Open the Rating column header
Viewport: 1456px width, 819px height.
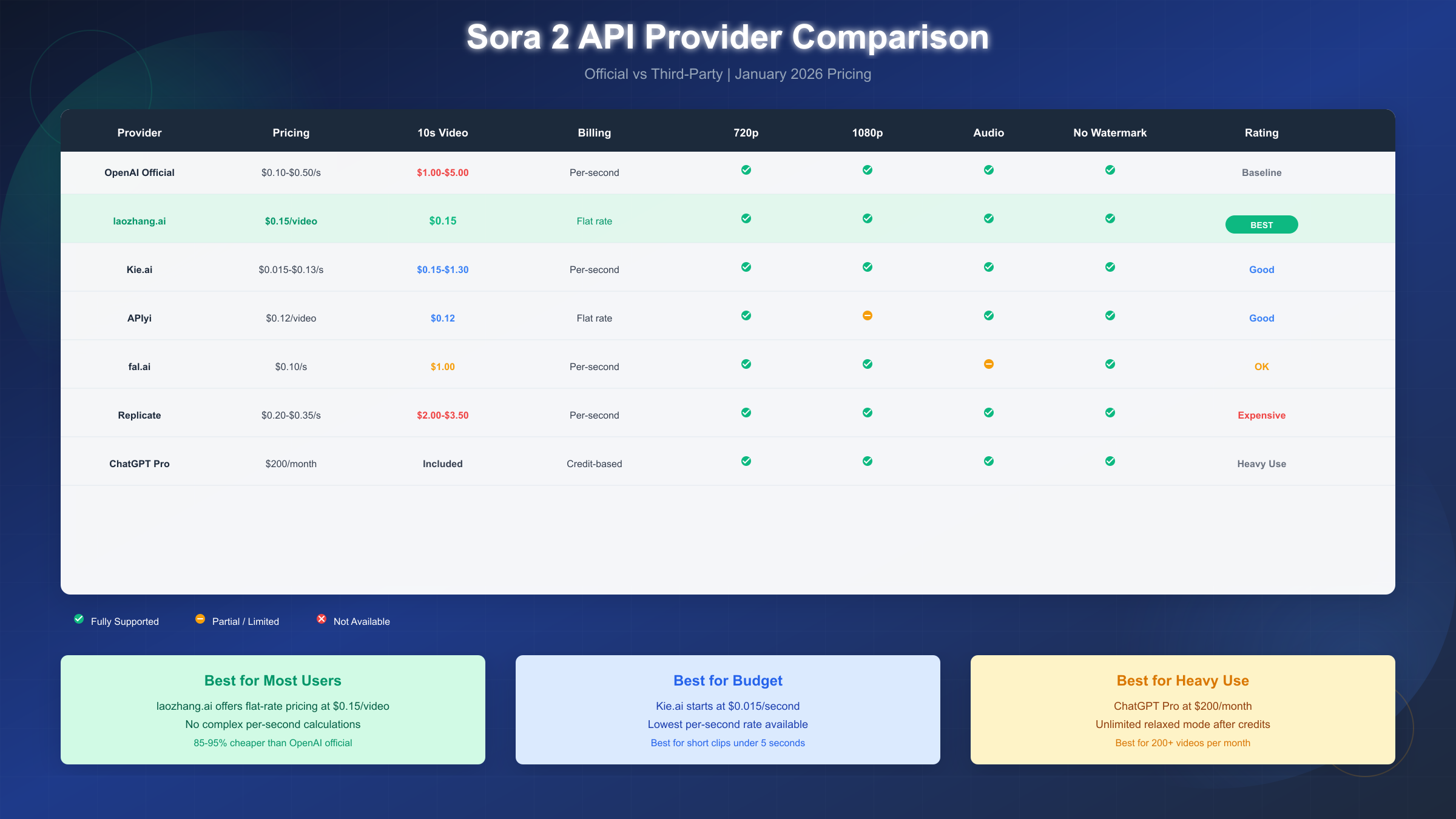pyautogui.click(x=1261, y=132)
